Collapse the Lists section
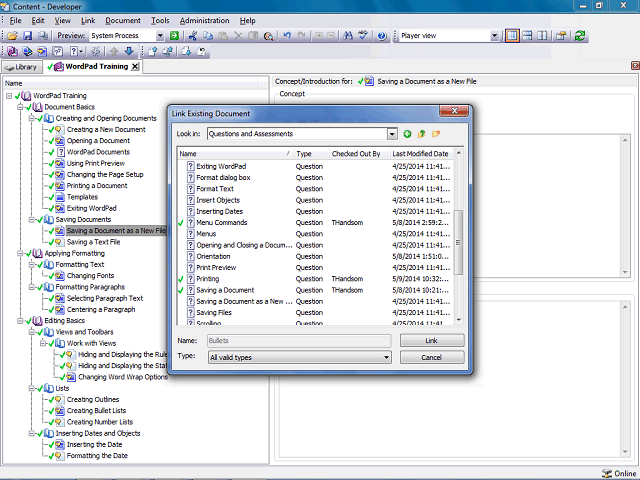Image resolution: width=640 pixels, height=480 pixels. click(x=31, y=389)
